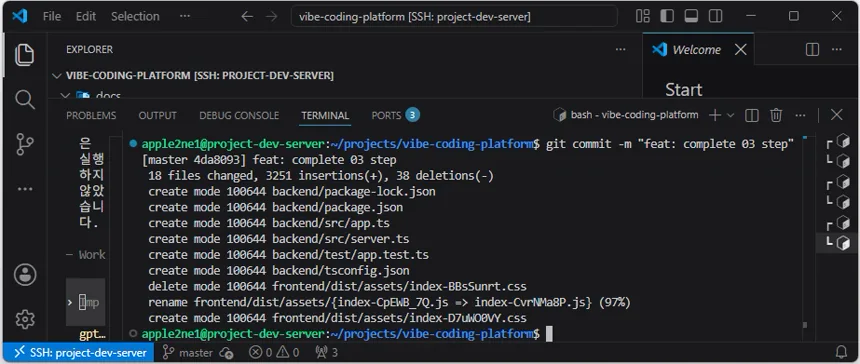Switch to the OUTPUT tab

[x=157, y=116]
